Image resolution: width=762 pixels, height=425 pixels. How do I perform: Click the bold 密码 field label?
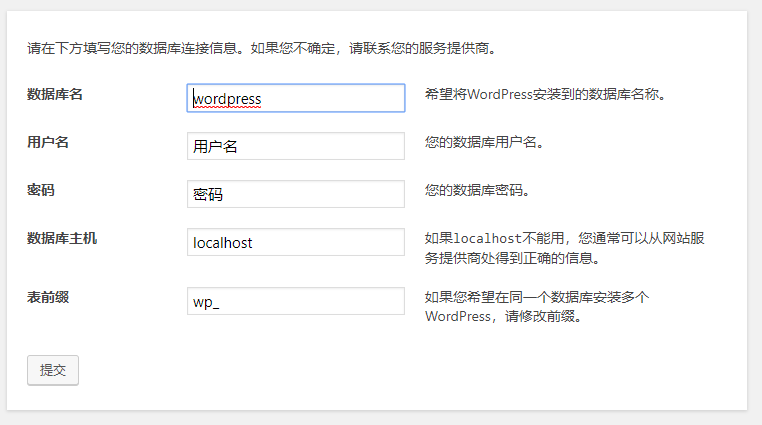click(x=40, y=190)
